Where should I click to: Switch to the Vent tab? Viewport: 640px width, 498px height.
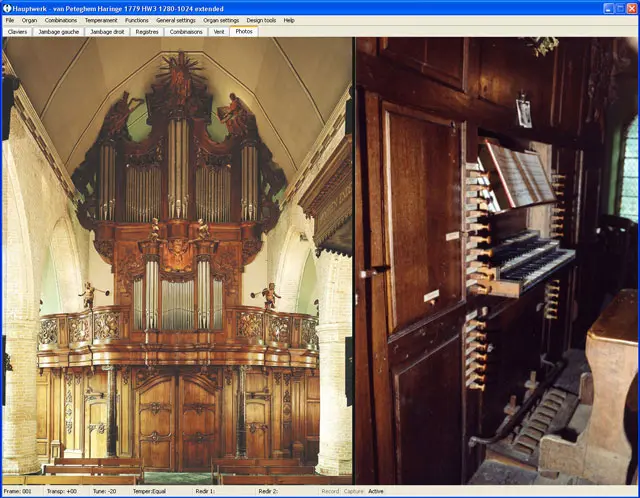click(x=219, y=32)
